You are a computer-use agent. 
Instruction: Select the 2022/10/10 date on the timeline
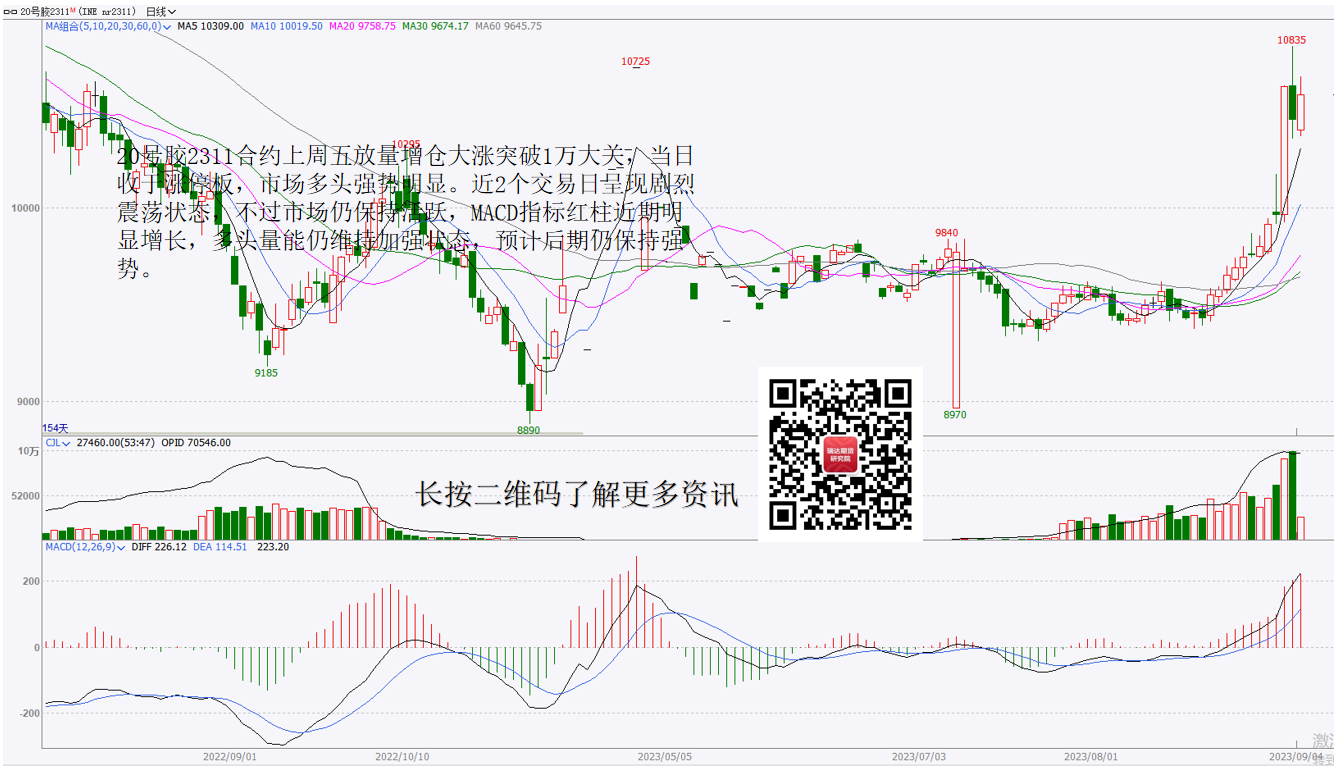(402, 757)
